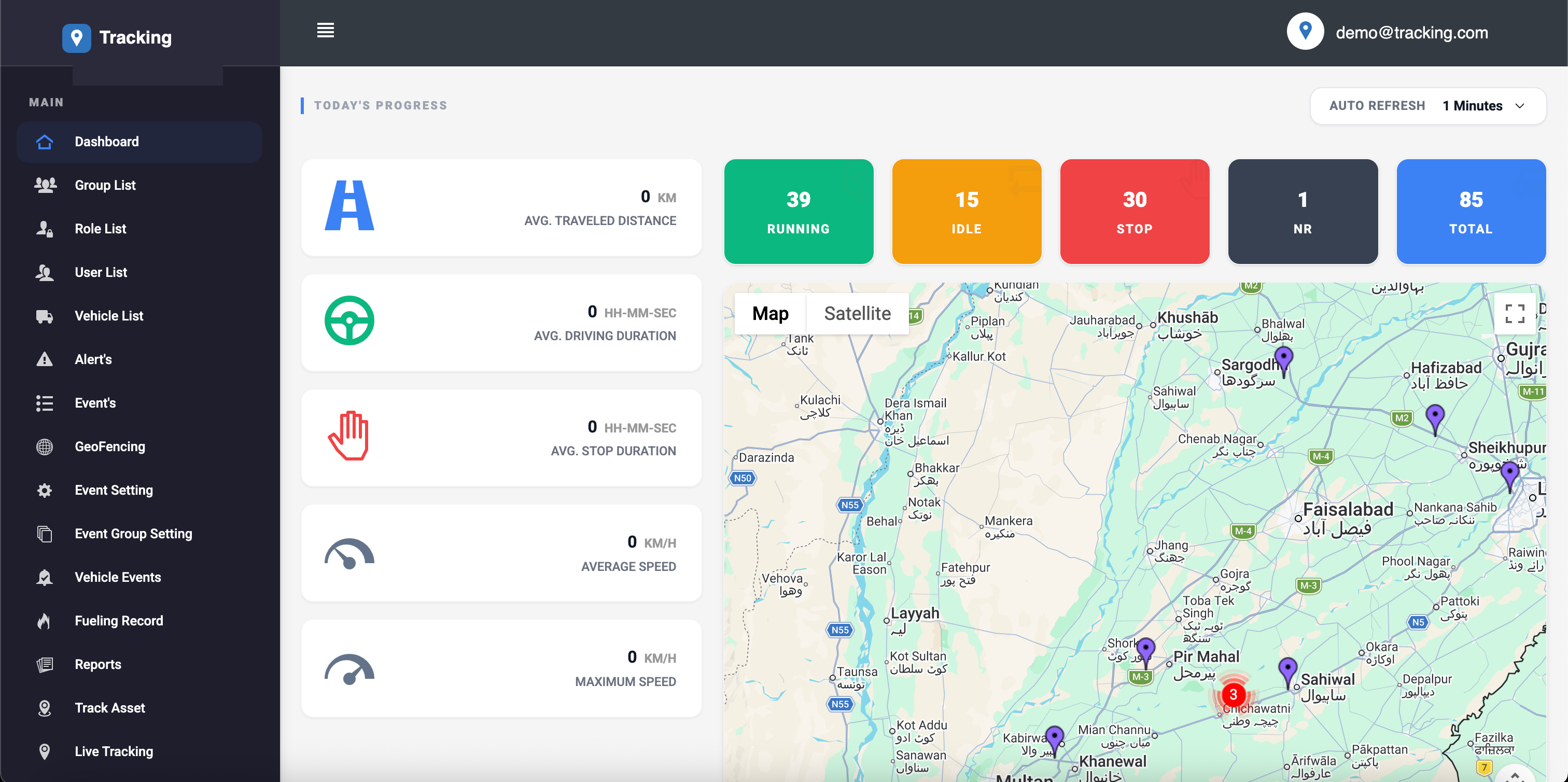Click the red hand Avg. Stop Duration icon
Screen dimensions: 1568x782
coord(349,436)
